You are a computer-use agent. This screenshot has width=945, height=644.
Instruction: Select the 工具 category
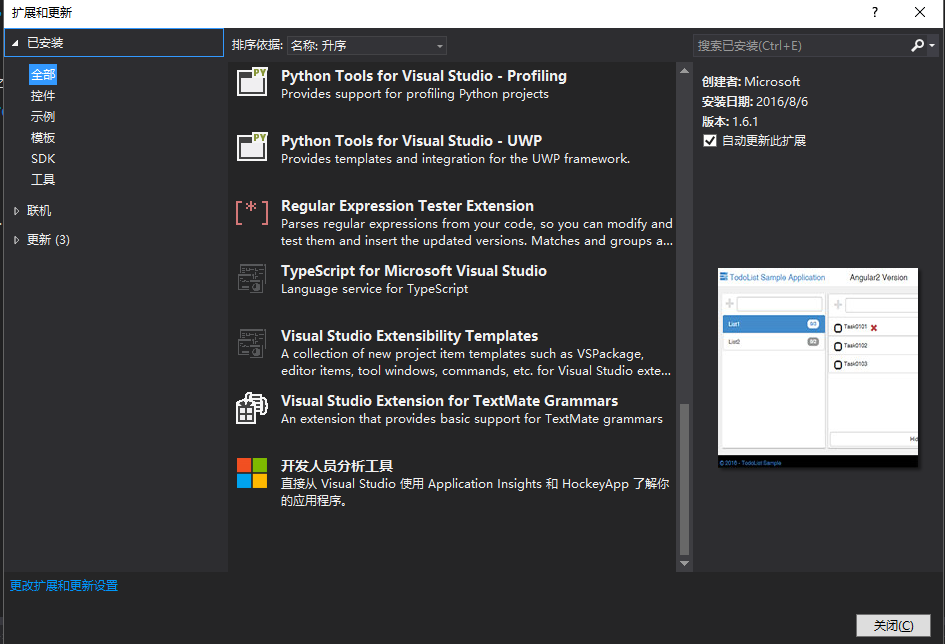(43, 180)
